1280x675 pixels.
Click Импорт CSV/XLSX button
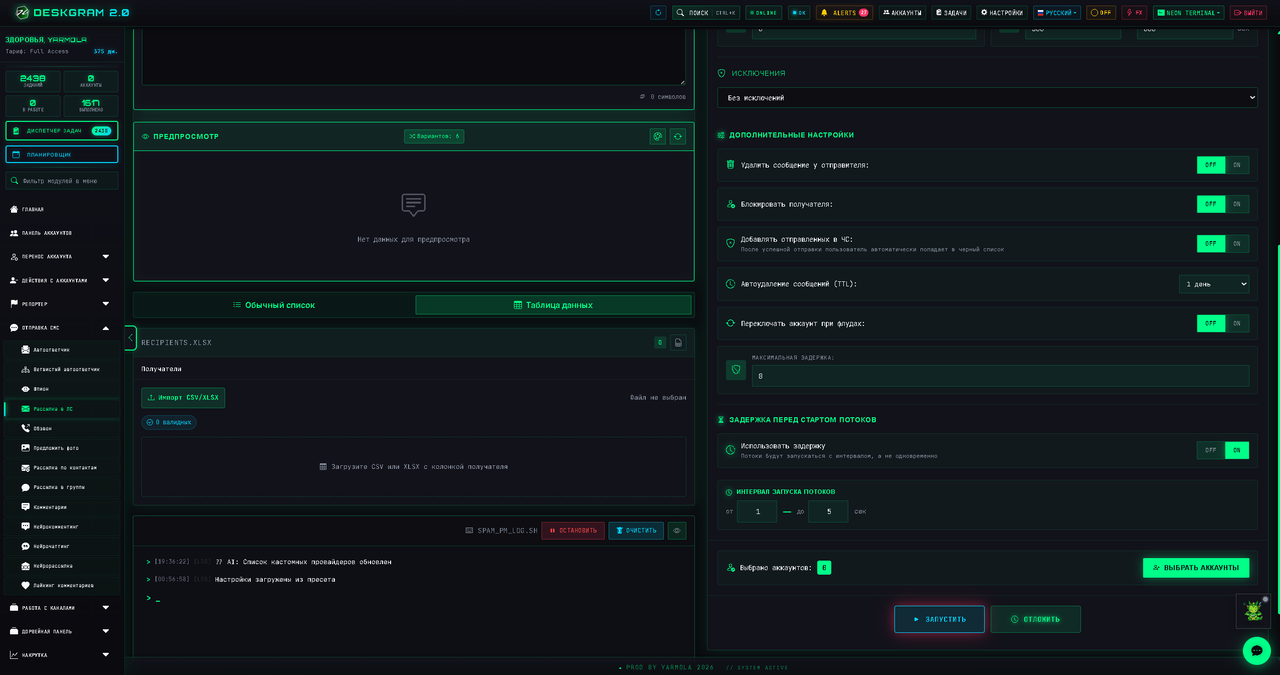[183, 398]
